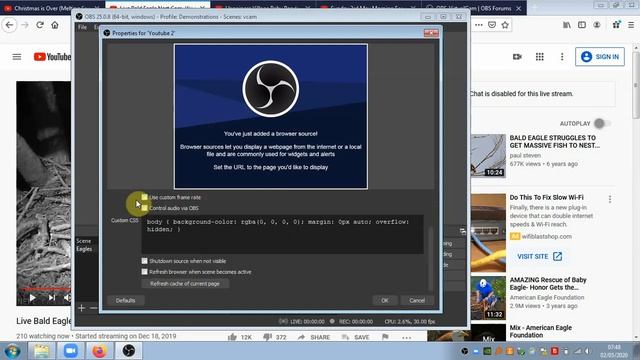Tick the Use custom frame rate checkbox
The height and width of the screenshot is (360, 640).
(x=144, y=197)
